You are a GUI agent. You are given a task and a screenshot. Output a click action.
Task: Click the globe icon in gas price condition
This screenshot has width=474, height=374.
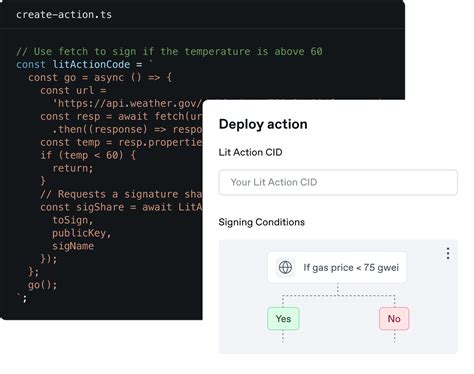tap(285, 267)
